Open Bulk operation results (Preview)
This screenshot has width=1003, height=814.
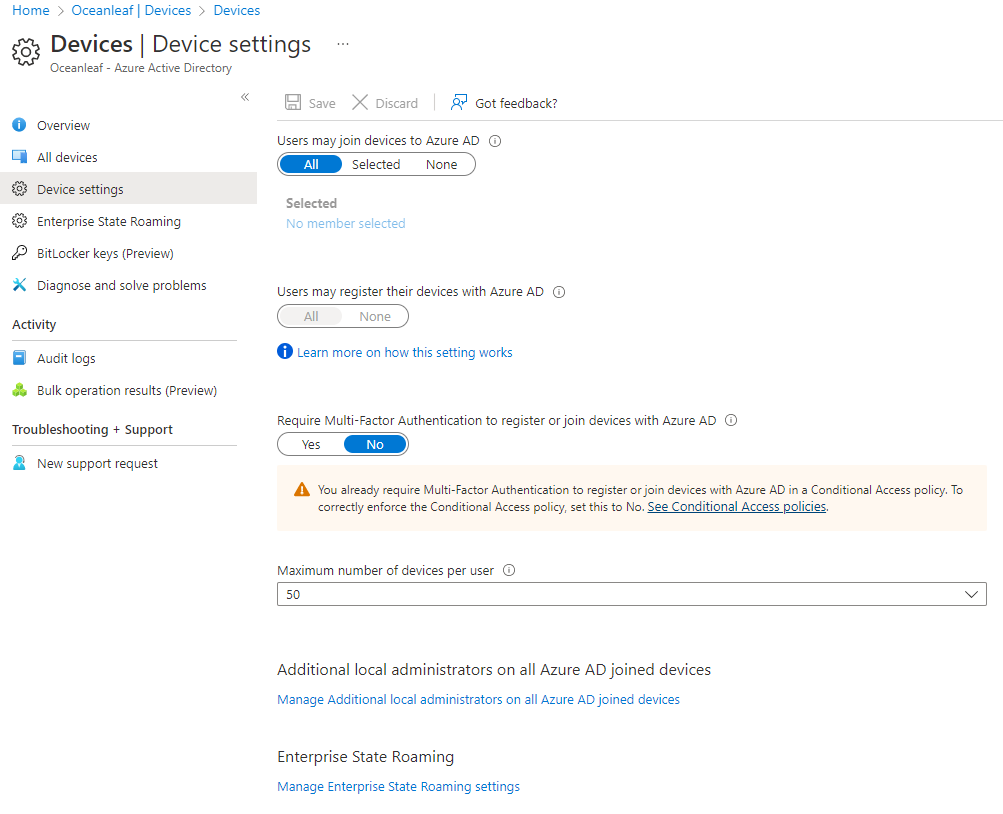[127, 390]
